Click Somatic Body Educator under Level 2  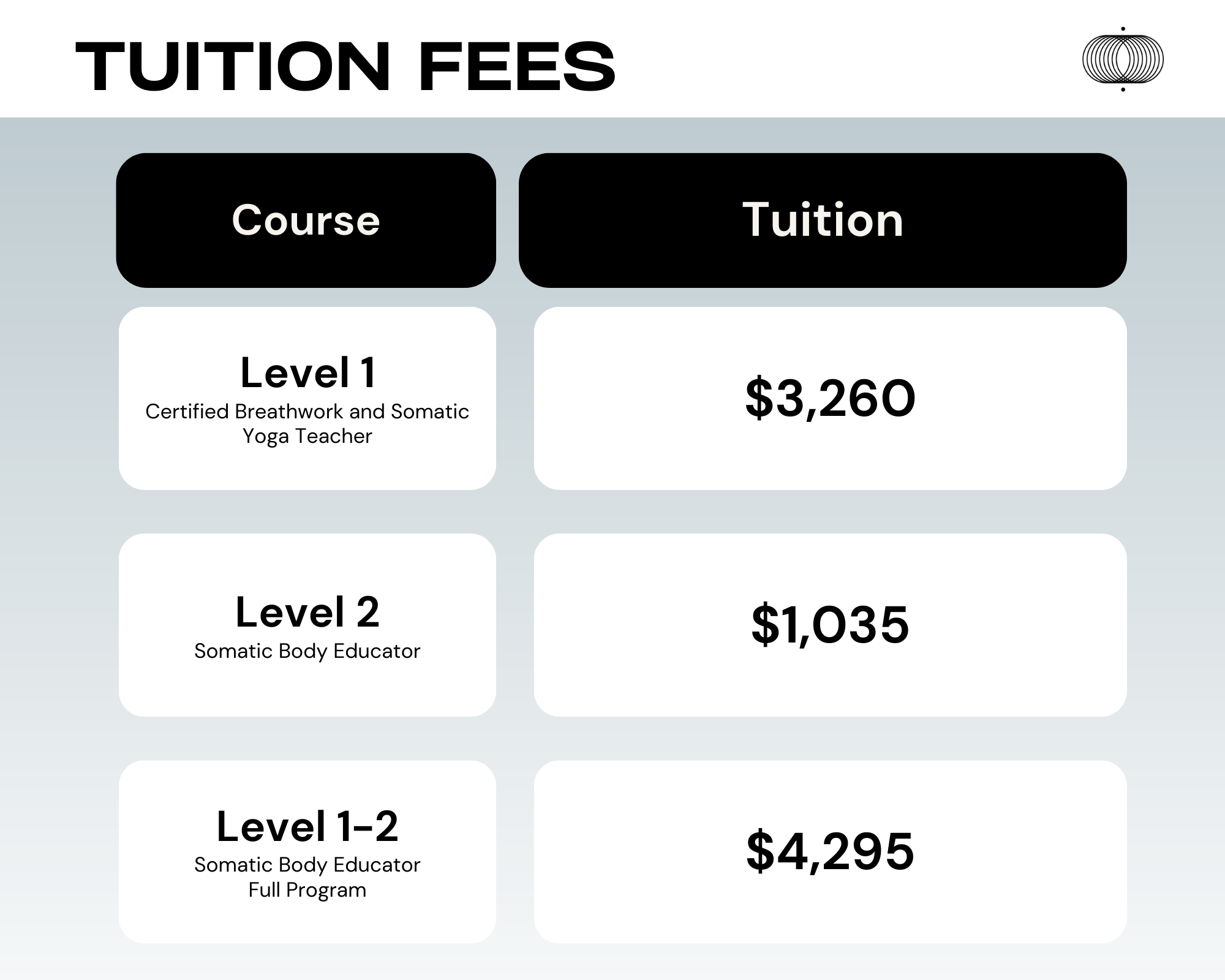[307, 650]
